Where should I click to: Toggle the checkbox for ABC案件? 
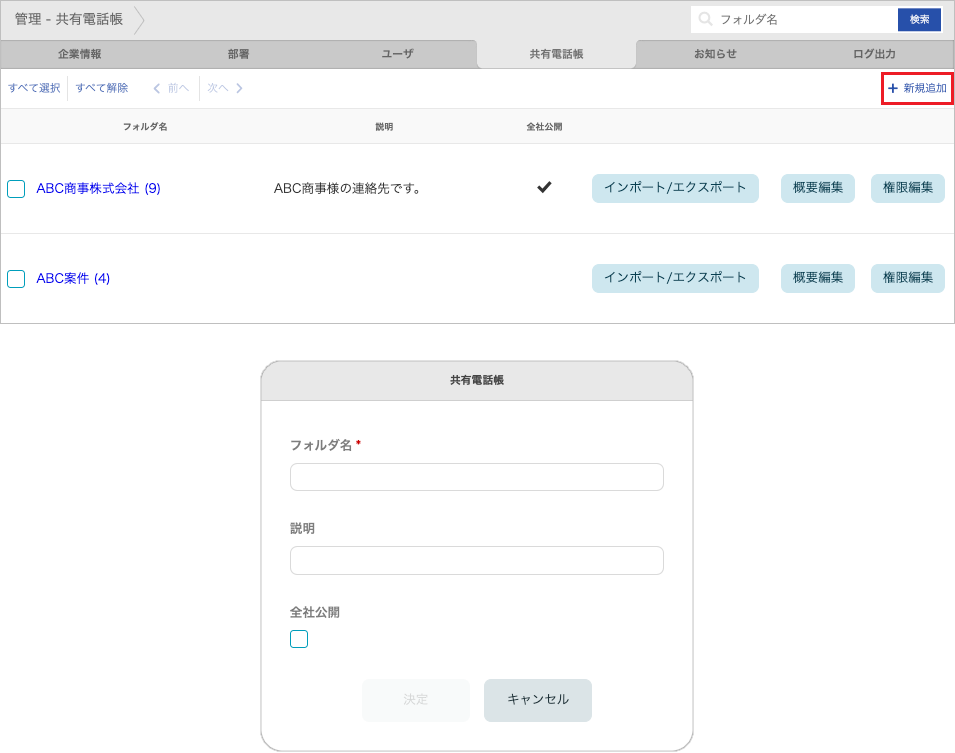click(15, 279)
